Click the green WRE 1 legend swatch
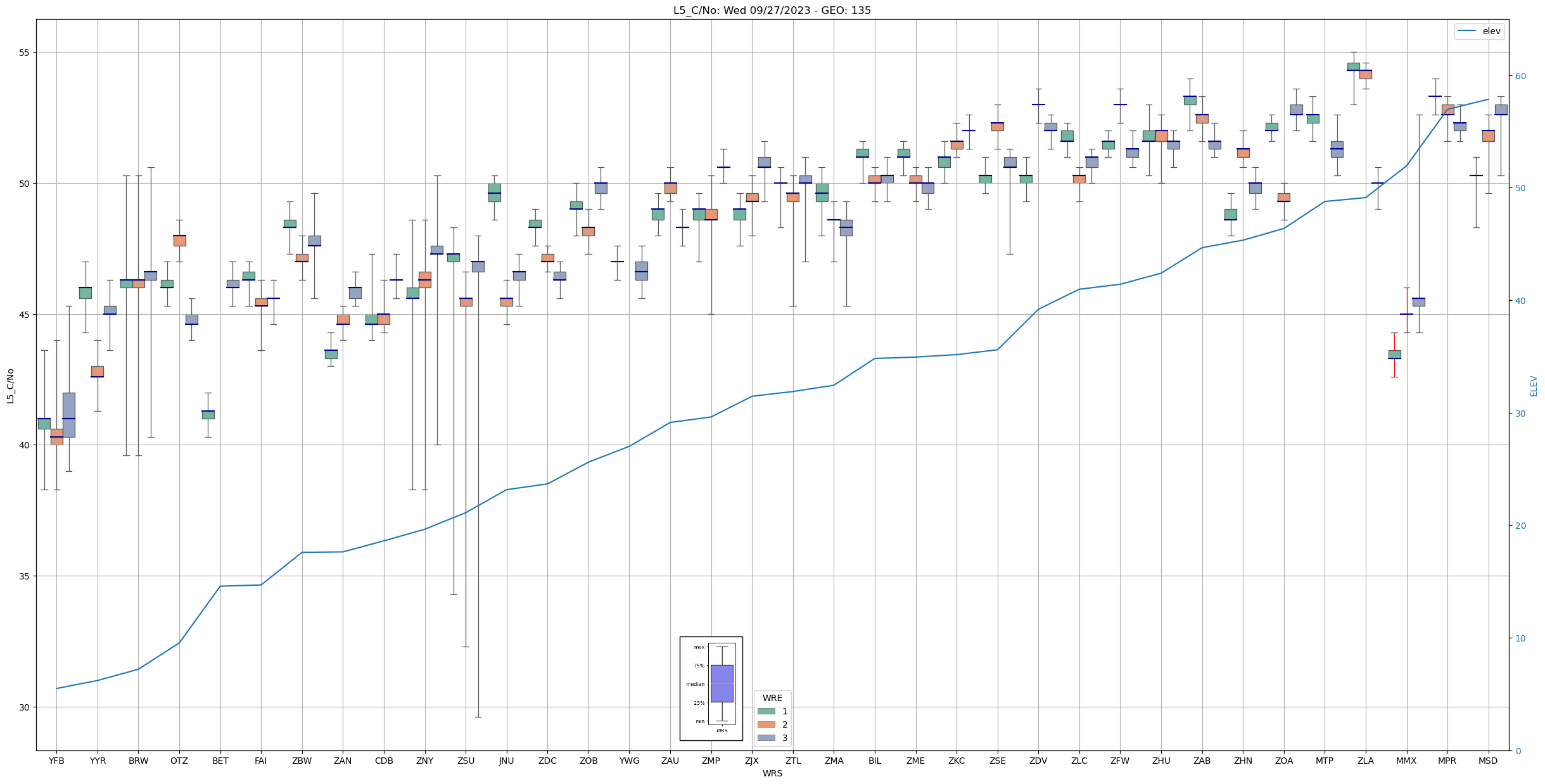Viewport: 1545px width, 784px height. point(766,711)
